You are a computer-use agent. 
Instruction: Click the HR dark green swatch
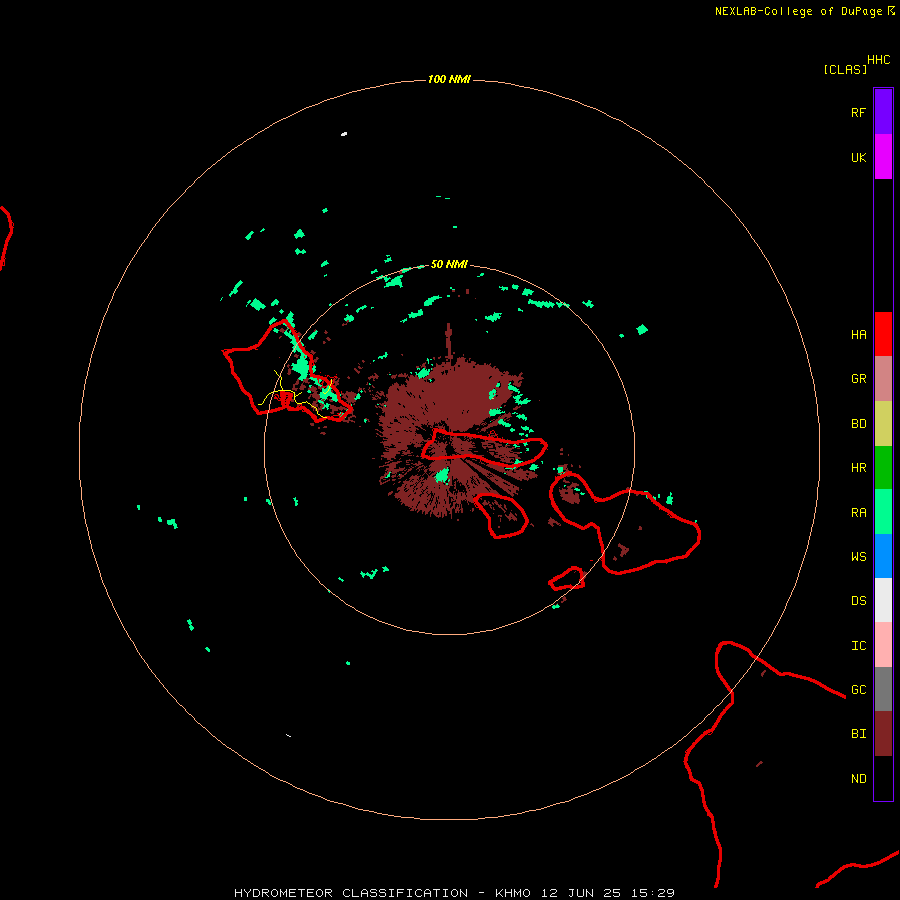pyautogui.click(x=883, y=467)
